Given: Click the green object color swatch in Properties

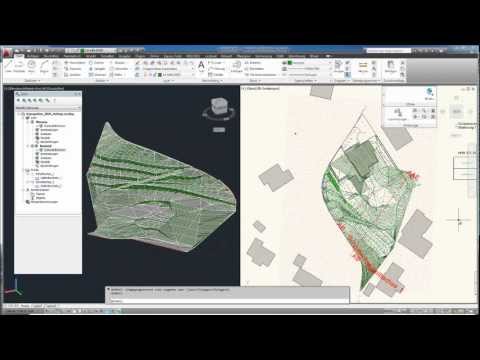Looking at the screenshot, I should tap(290, 63).
